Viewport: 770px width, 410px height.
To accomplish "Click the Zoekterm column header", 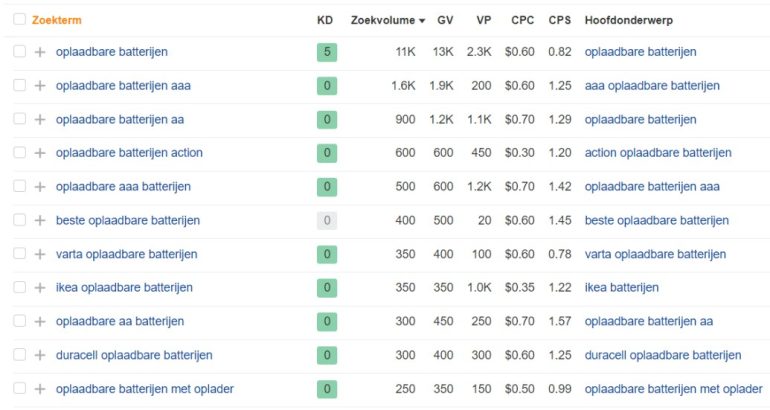I will click(57, 20).
